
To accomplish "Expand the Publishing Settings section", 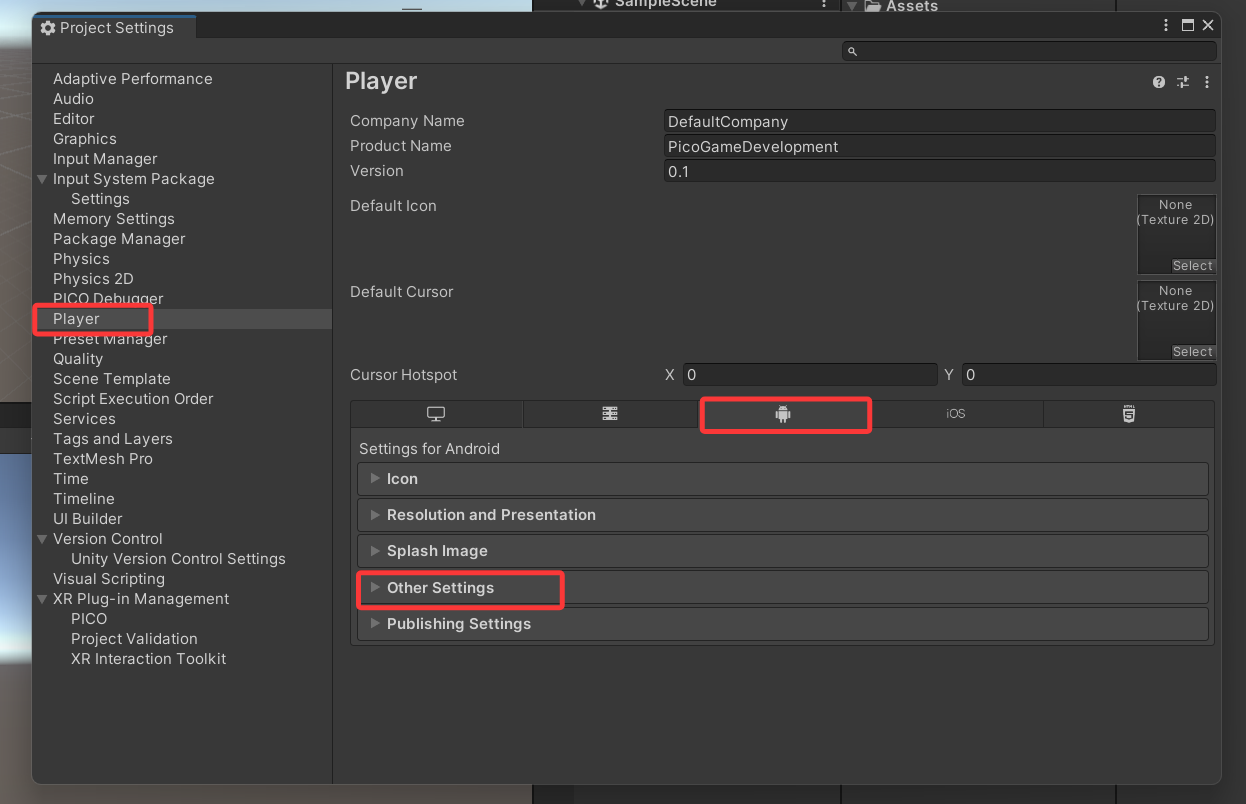I will pos(783,624).
